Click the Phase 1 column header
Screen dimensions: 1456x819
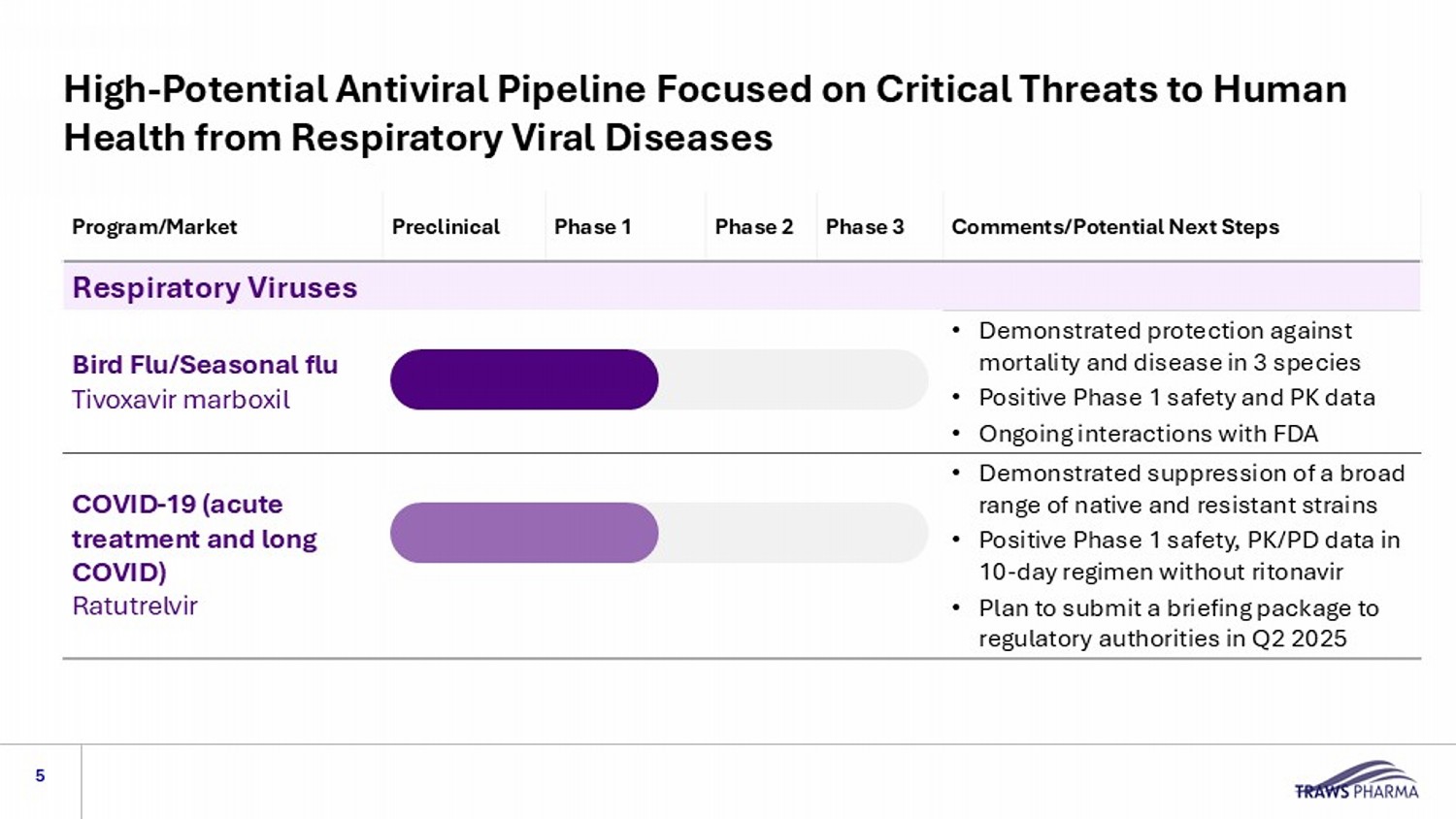[592, 227]
